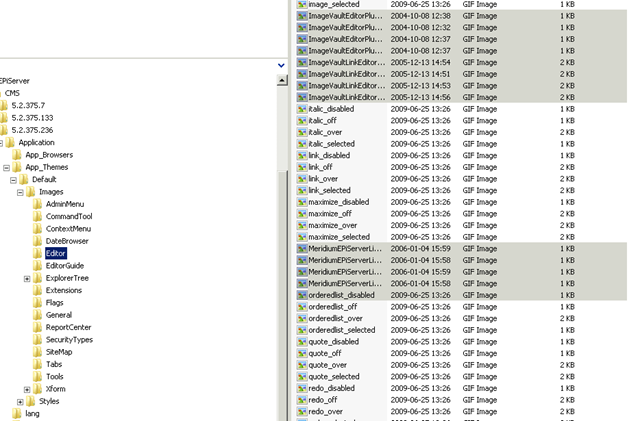Click the AdminMenu folder icon
The width and height of the screenshot is (640, 421).
pyautogui.click(x=37, y=204)
